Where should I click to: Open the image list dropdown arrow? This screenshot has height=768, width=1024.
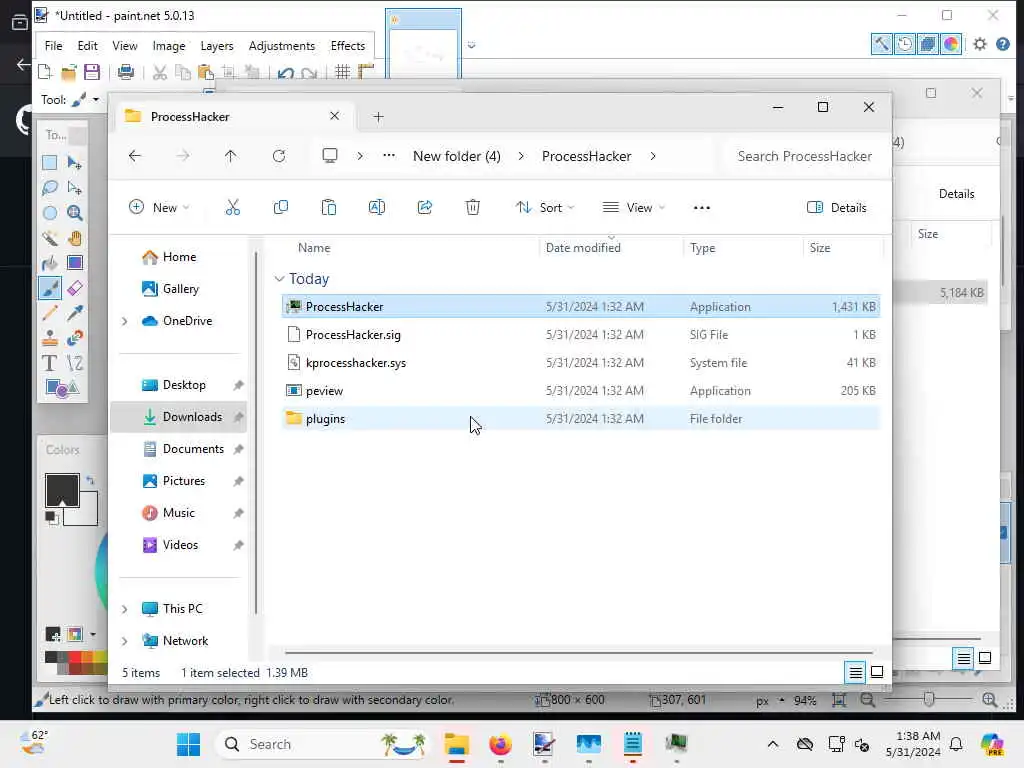click(472, 45)
